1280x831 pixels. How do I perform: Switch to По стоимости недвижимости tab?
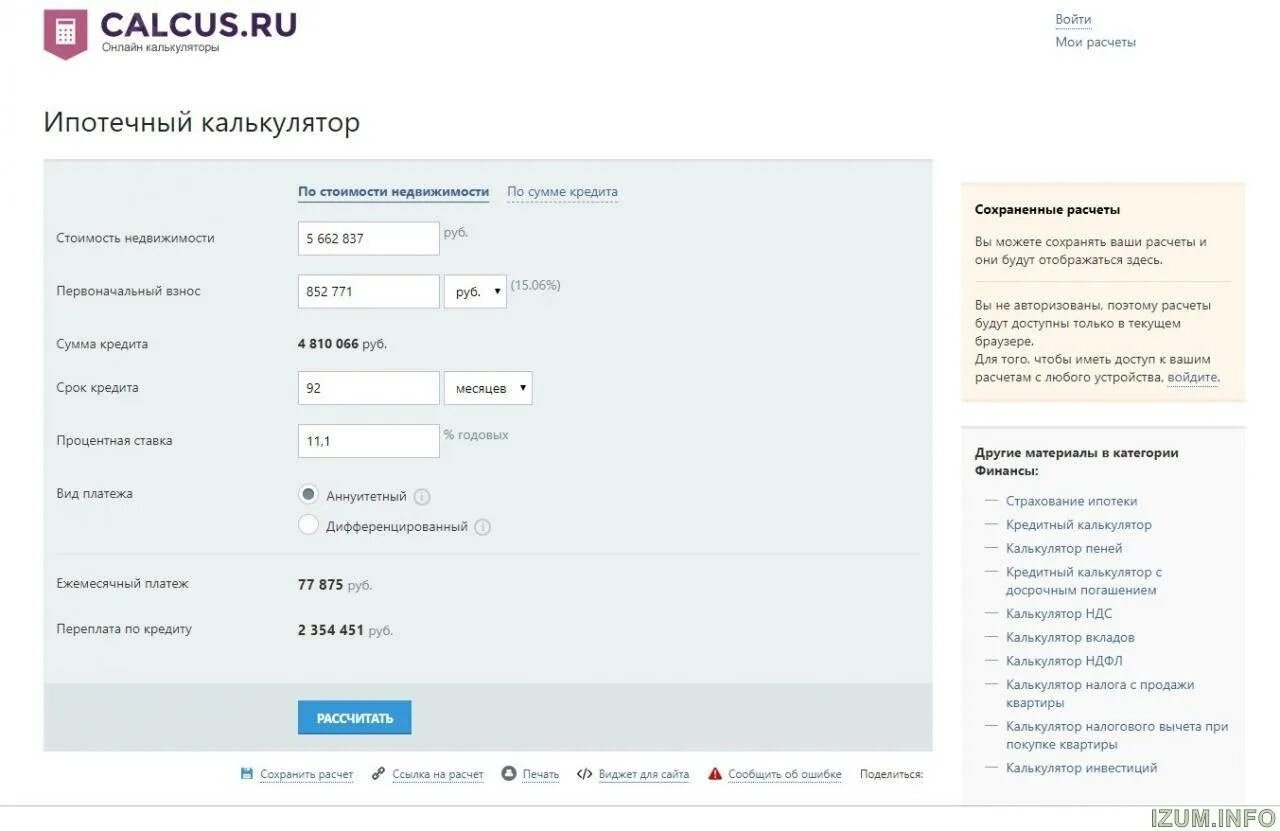[394, 192]
